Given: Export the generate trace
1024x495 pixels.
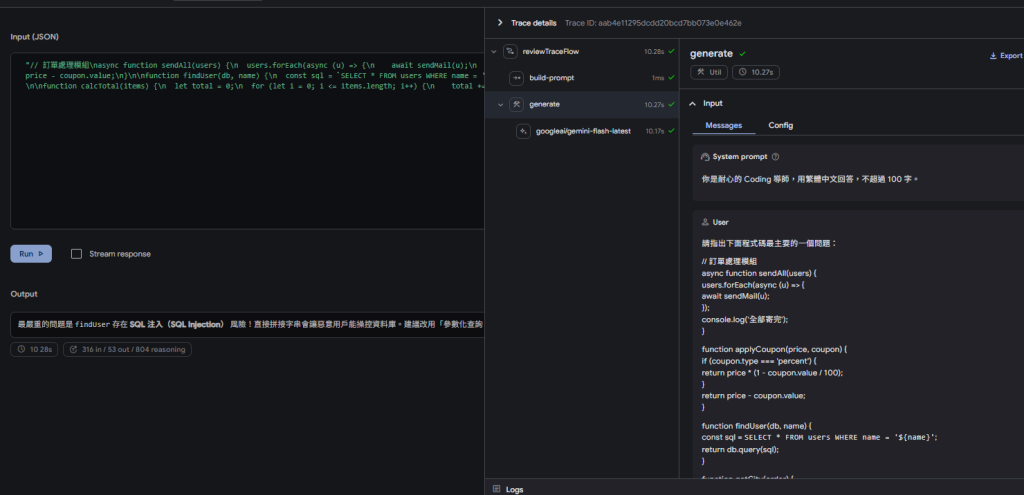Looking at the screenshot, I should click(x=1006, y=56).
